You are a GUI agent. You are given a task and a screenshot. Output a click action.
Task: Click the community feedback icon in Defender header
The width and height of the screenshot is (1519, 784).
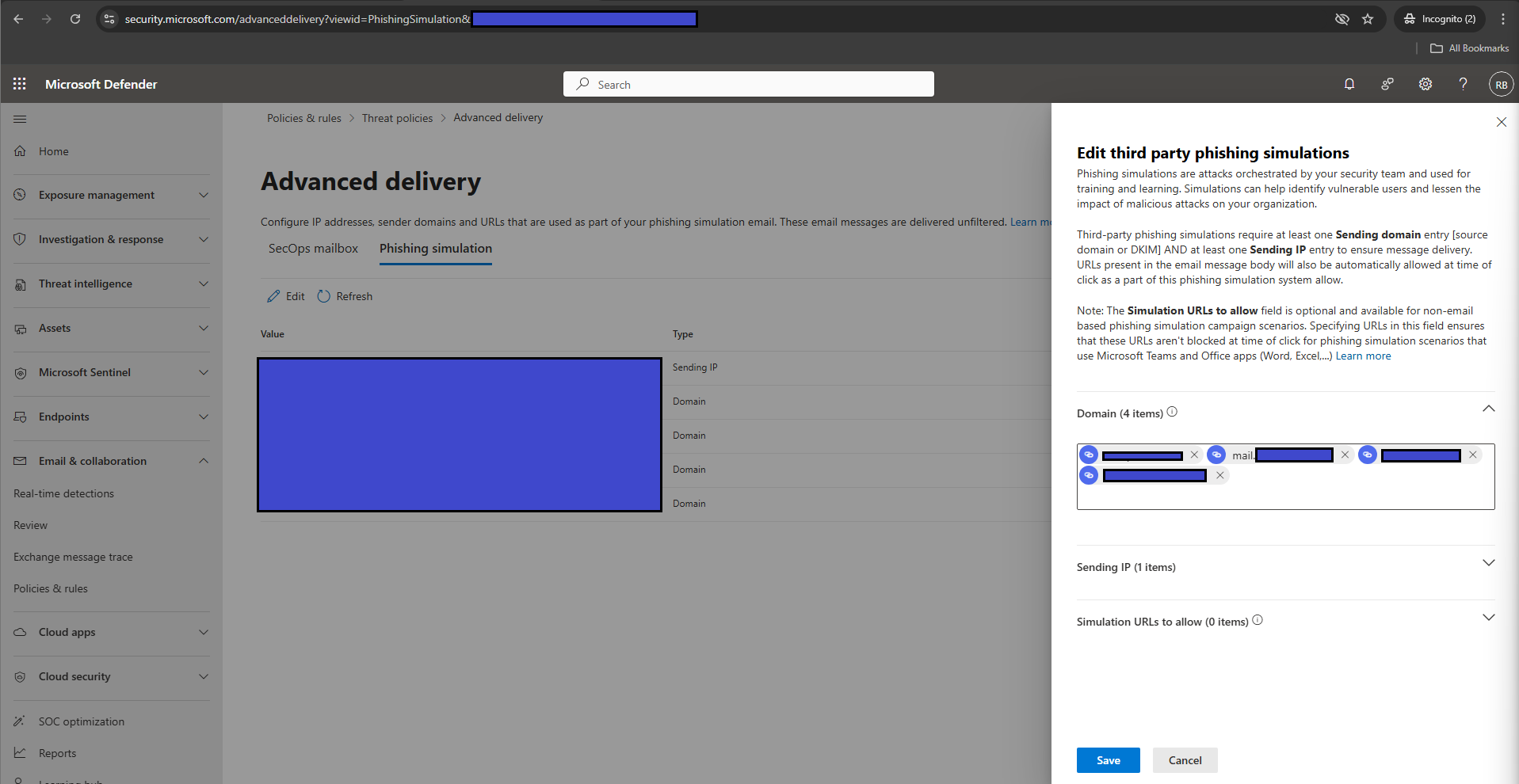[1387, 84]
